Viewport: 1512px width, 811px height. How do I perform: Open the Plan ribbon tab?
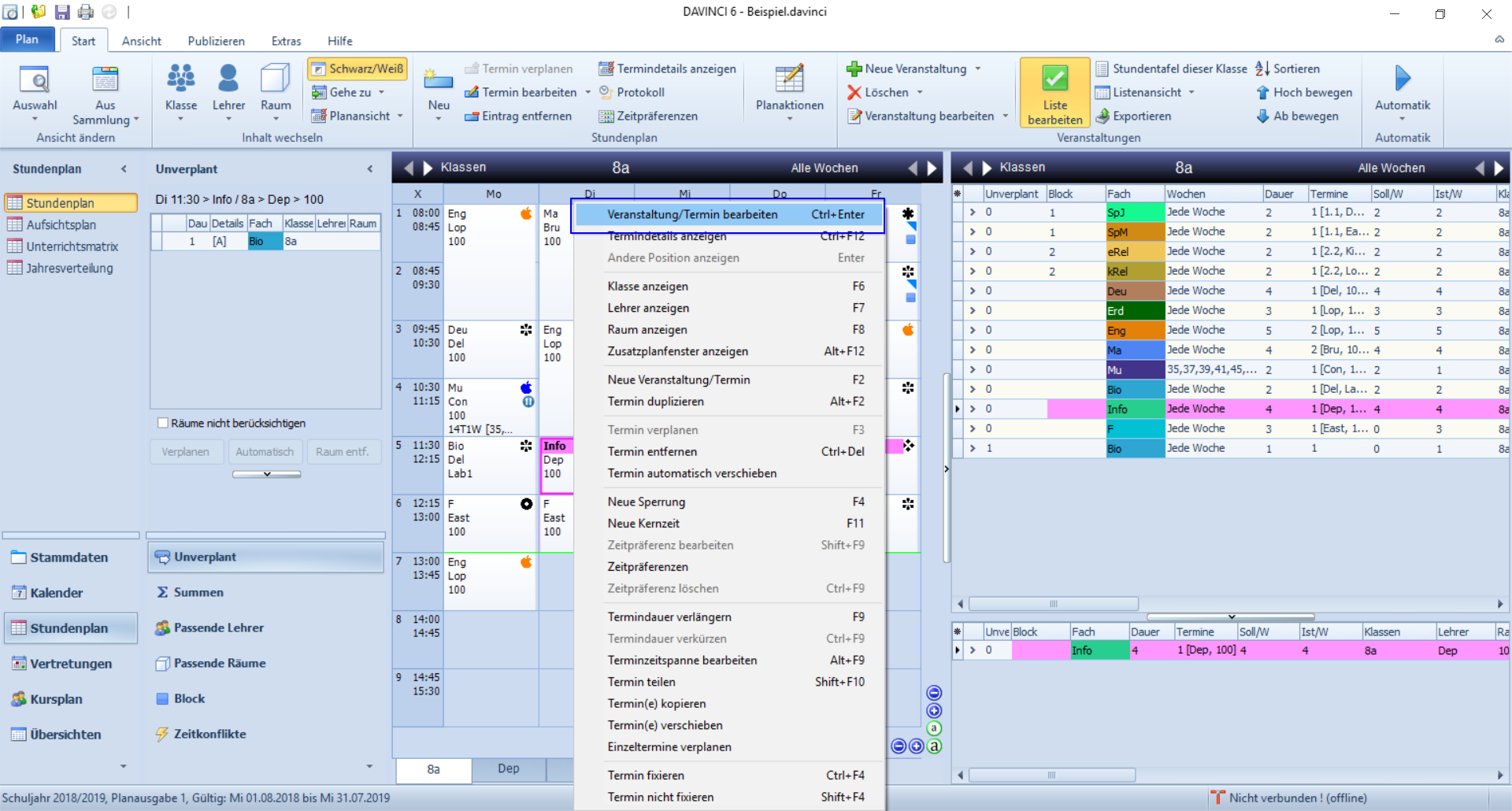click(27, 39)
